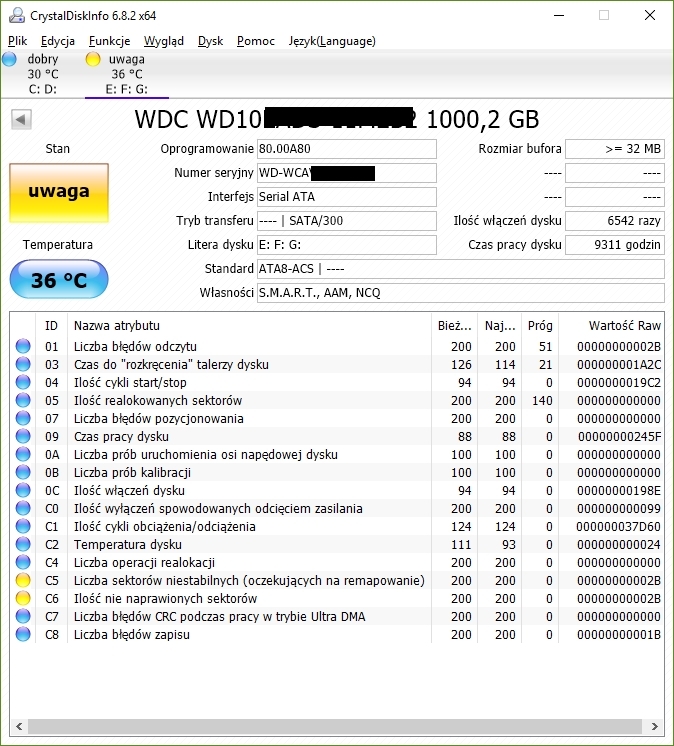Screen dimensions: 674x746
Task: Select the blue status orb for disk C: D:
Action: pyautogui.click(x=9, y=59)
